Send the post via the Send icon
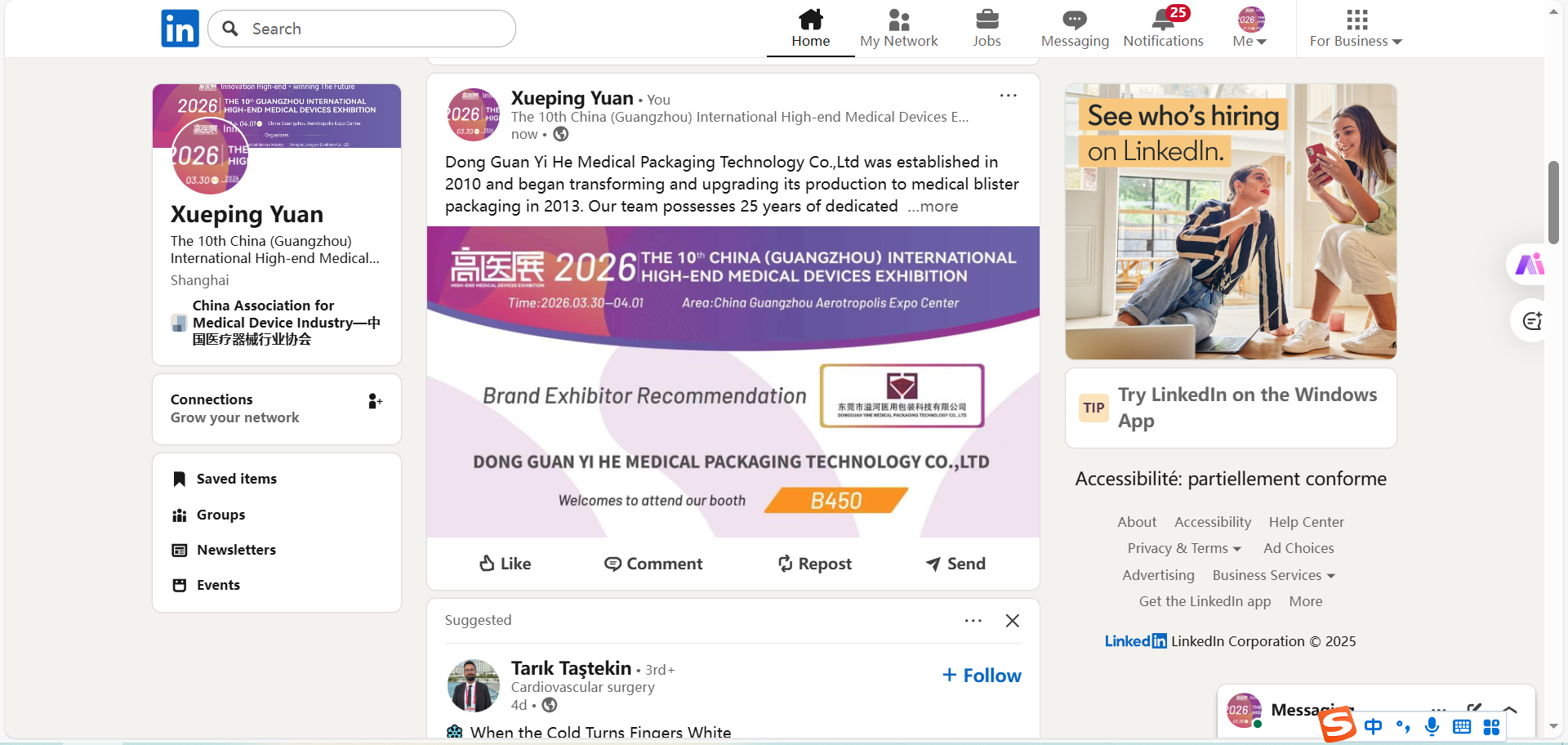The height and width of the screenshot is (745, 1568). point(955,564)
